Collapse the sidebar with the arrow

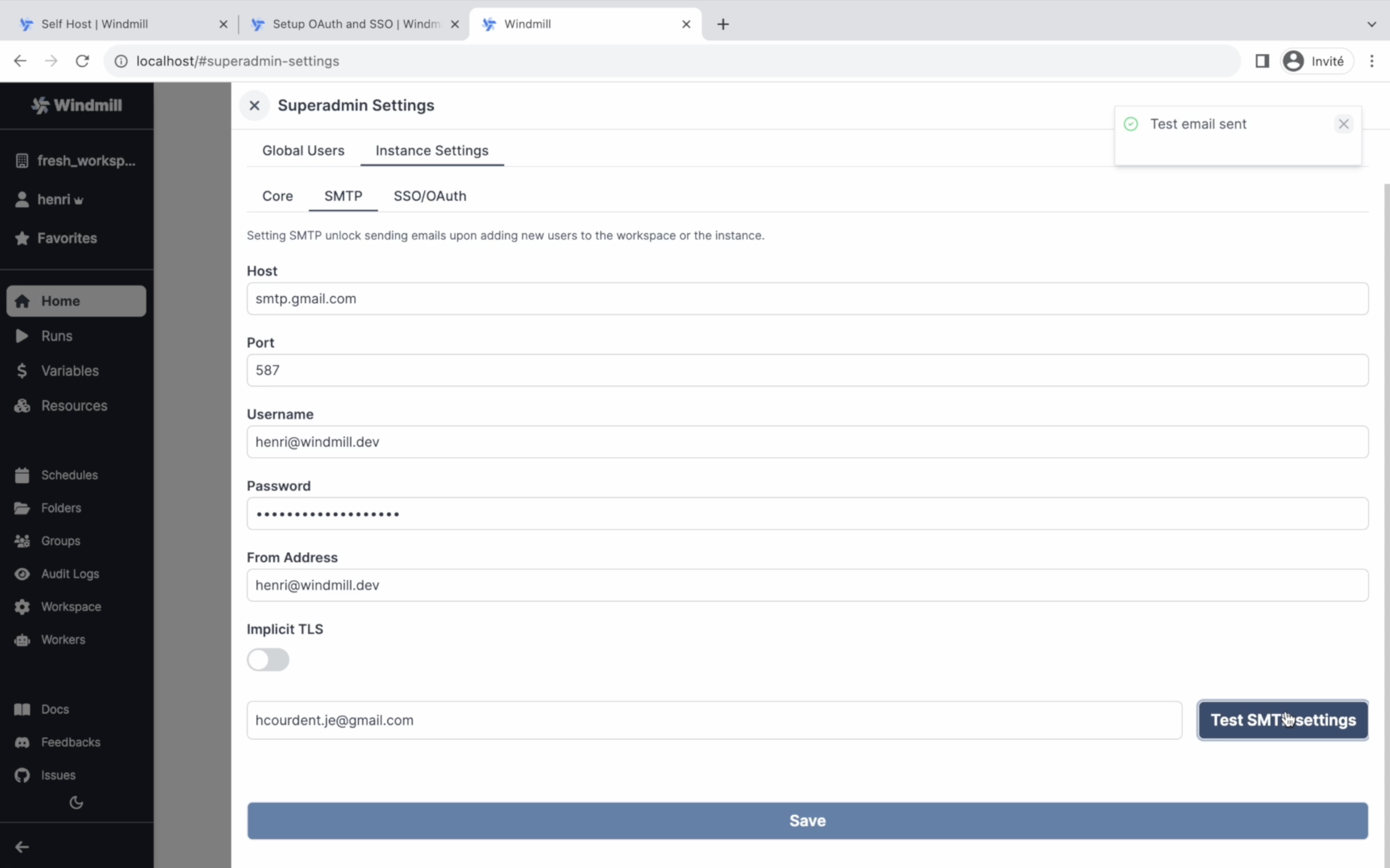coord(22,847)
